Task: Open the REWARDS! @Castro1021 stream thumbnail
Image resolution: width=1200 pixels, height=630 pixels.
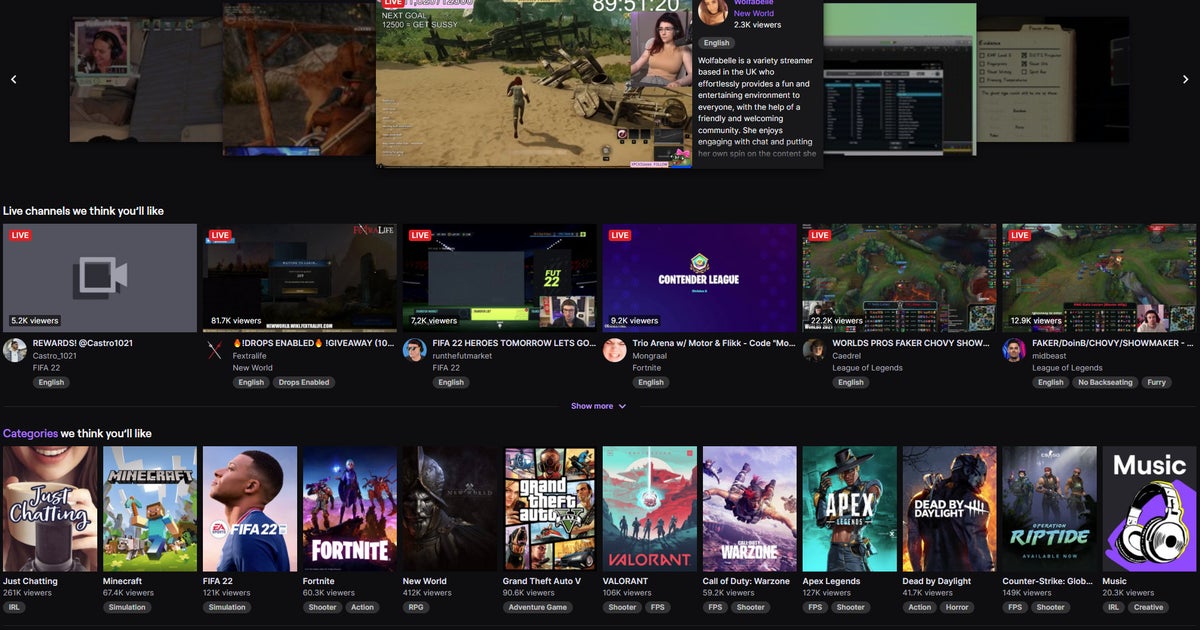Action: (x=100, y=278)
